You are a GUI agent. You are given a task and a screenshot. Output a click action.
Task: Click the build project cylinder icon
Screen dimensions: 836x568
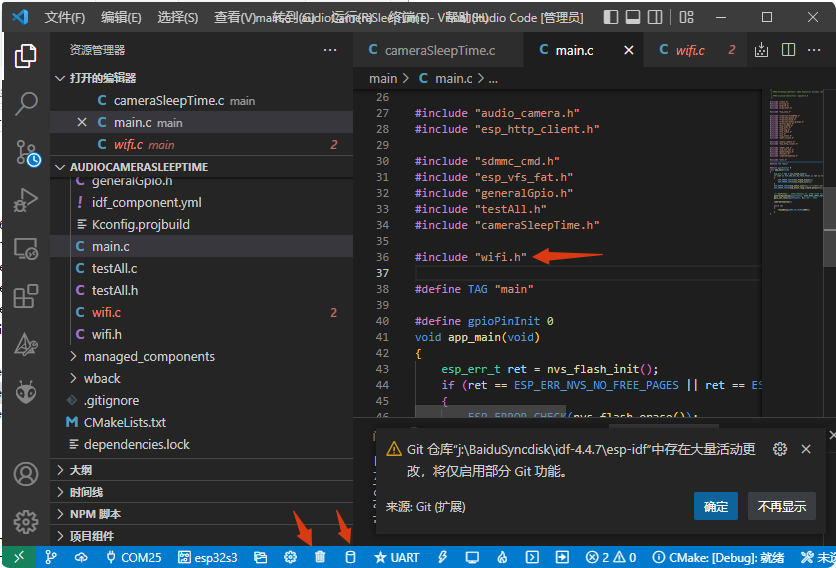(350, 557)
